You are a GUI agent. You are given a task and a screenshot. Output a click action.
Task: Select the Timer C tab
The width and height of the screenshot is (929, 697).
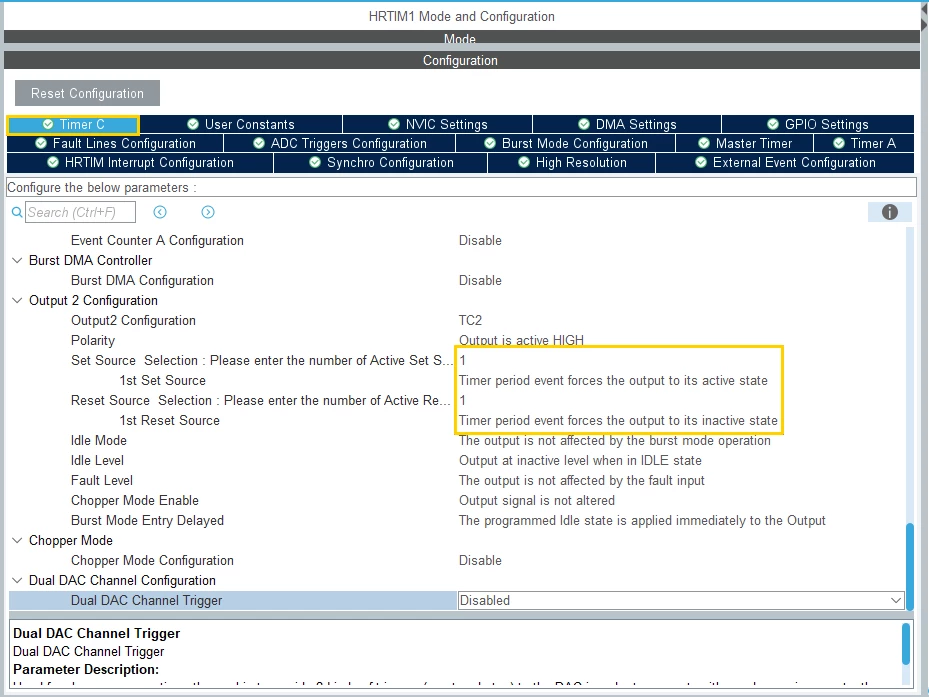click(73, 124)
